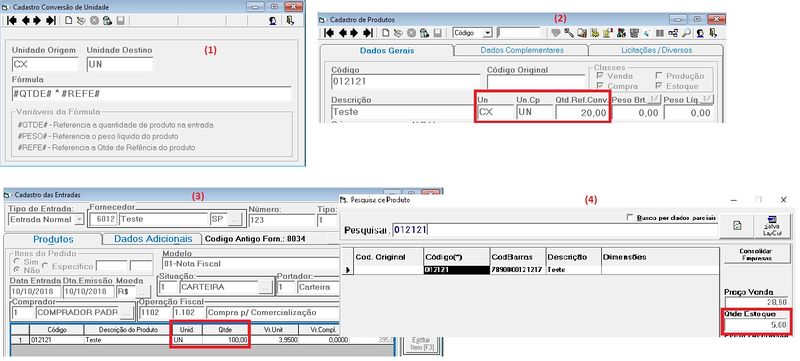This screenshot has width=800, height=361.
Task: Open Fornecedor lookup ellipsis button
Action: pos(234,220)
